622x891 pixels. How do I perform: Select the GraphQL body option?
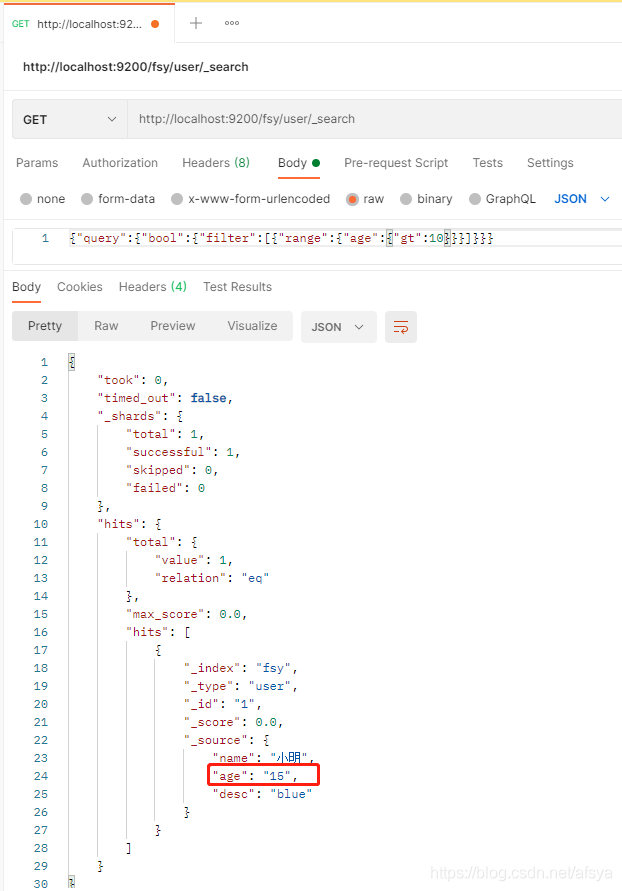pyautogui.click(x=476, y=199)
